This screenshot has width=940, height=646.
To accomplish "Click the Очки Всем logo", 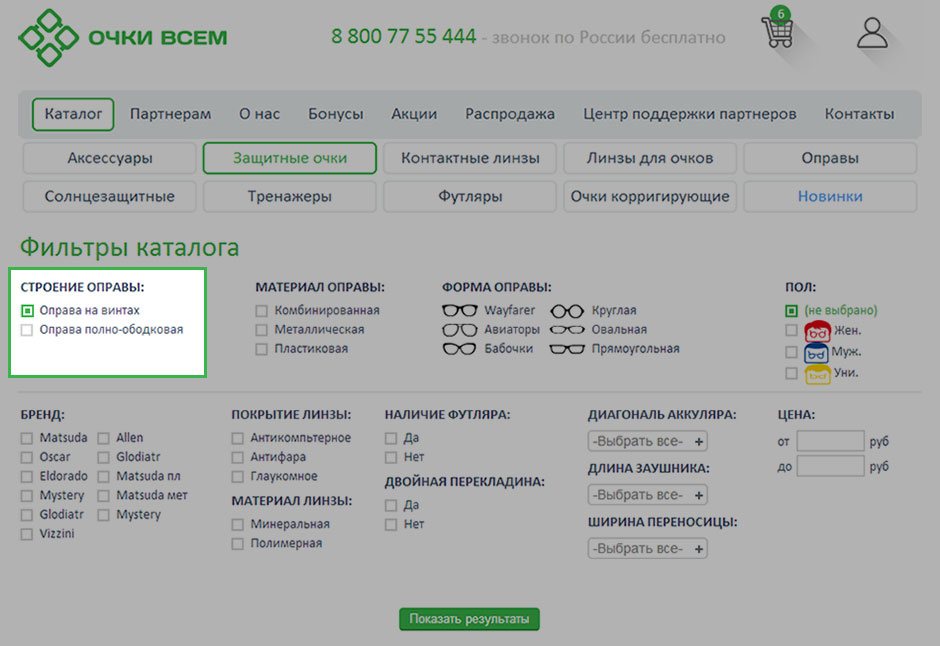I will [123, 38].
